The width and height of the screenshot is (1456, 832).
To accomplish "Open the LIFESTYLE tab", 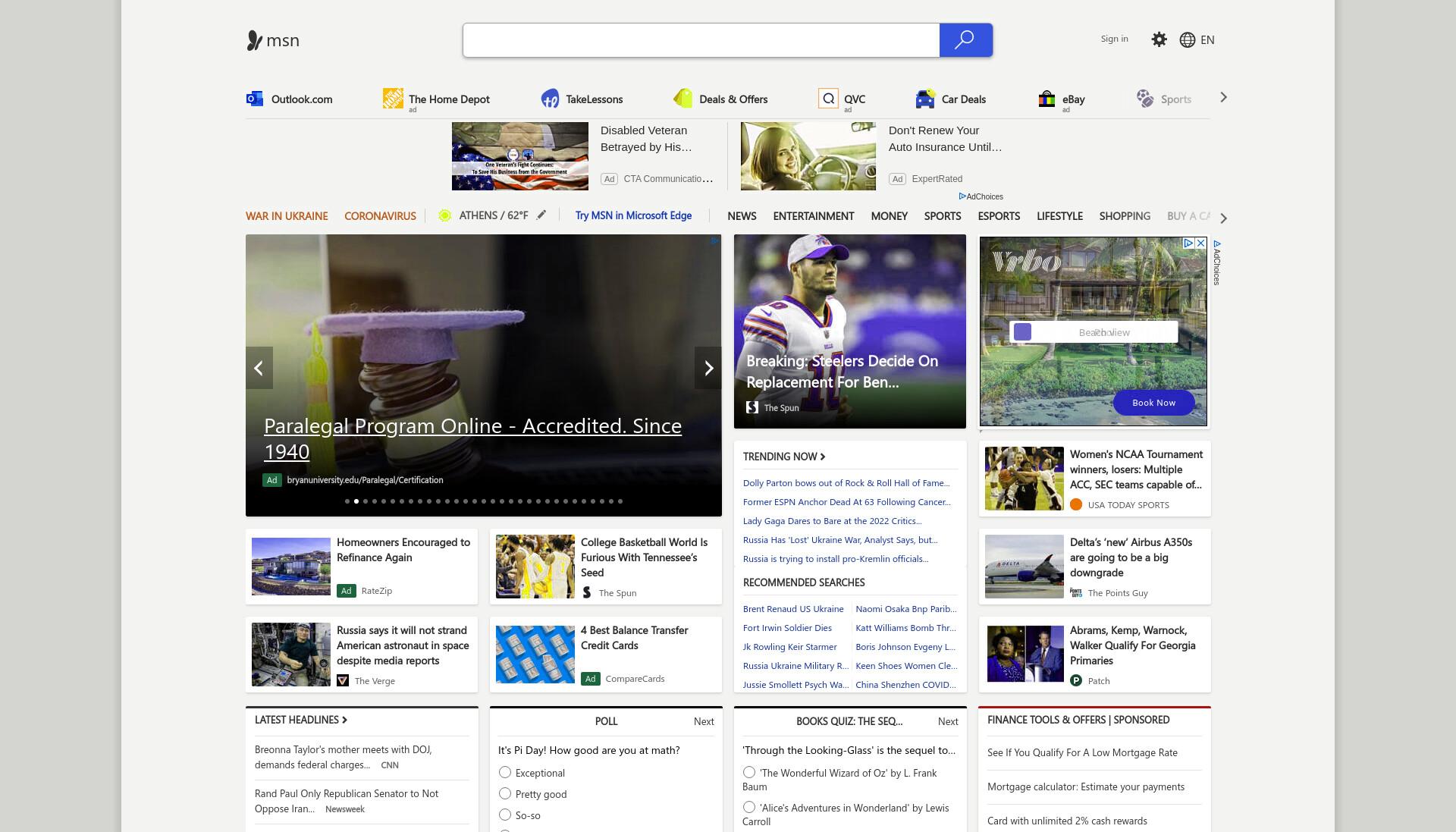I will pyautogui.click(x=1059, y=216).
